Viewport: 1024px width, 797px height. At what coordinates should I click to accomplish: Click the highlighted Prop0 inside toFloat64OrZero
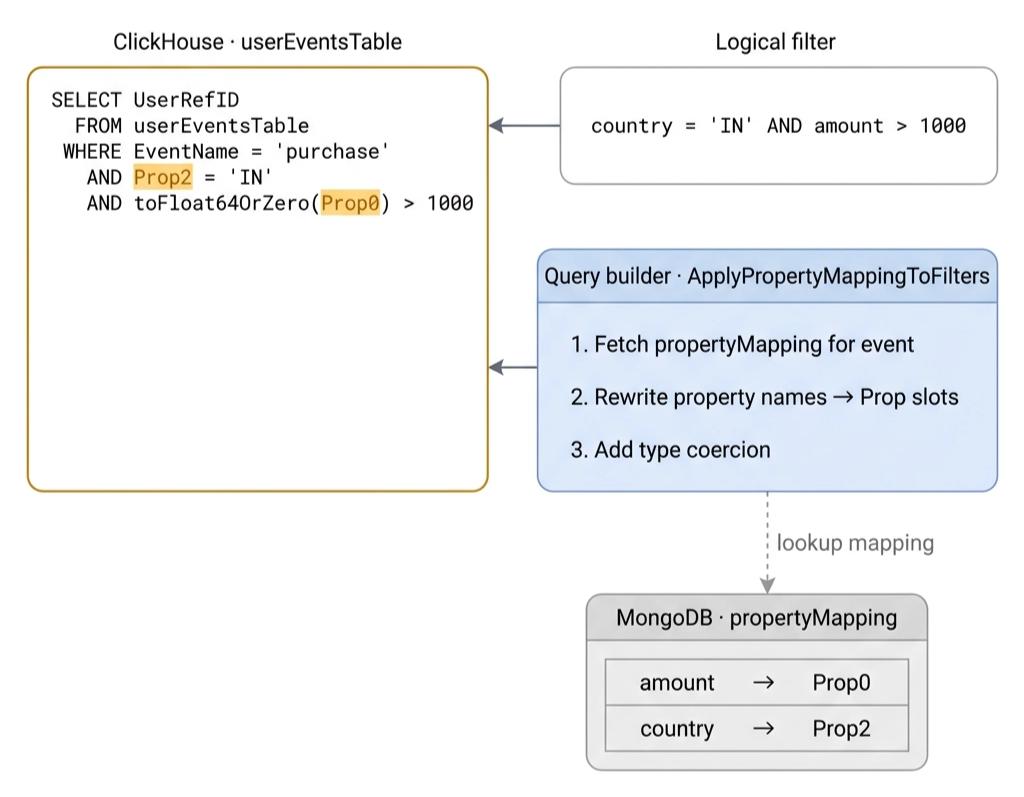coord(350,203)
